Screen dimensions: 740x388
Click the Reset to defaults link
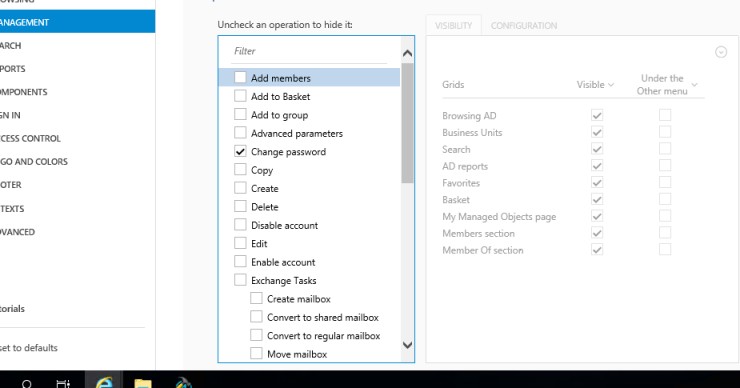point(29,348)
